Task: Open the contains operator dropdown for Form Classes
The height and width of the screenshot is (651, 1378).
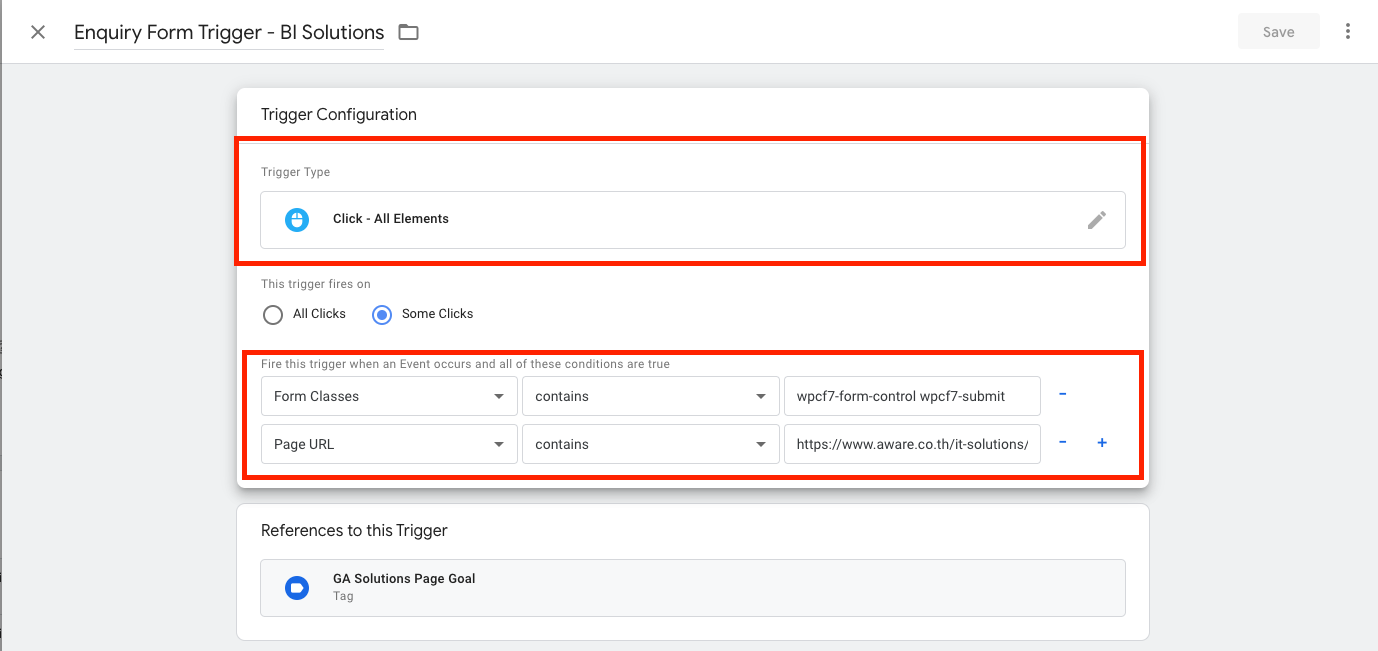Action: coord(650,396)
